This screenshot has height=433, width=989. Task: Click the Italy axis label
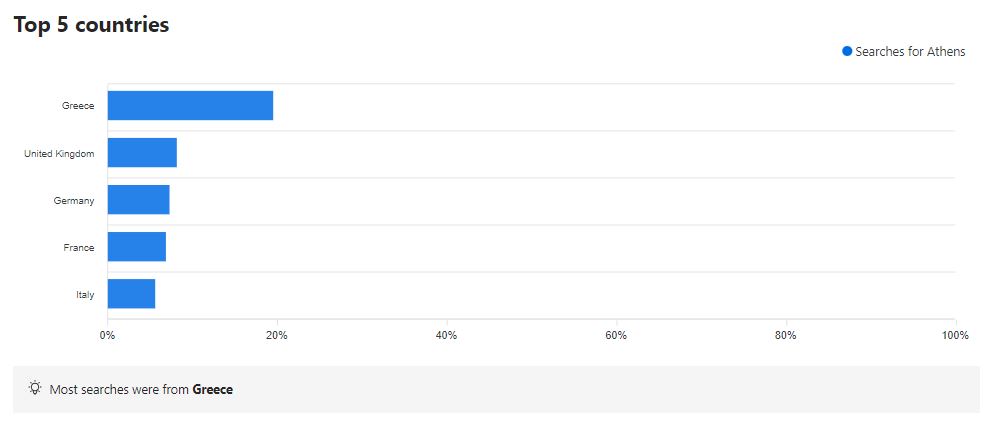coord(85,294)
